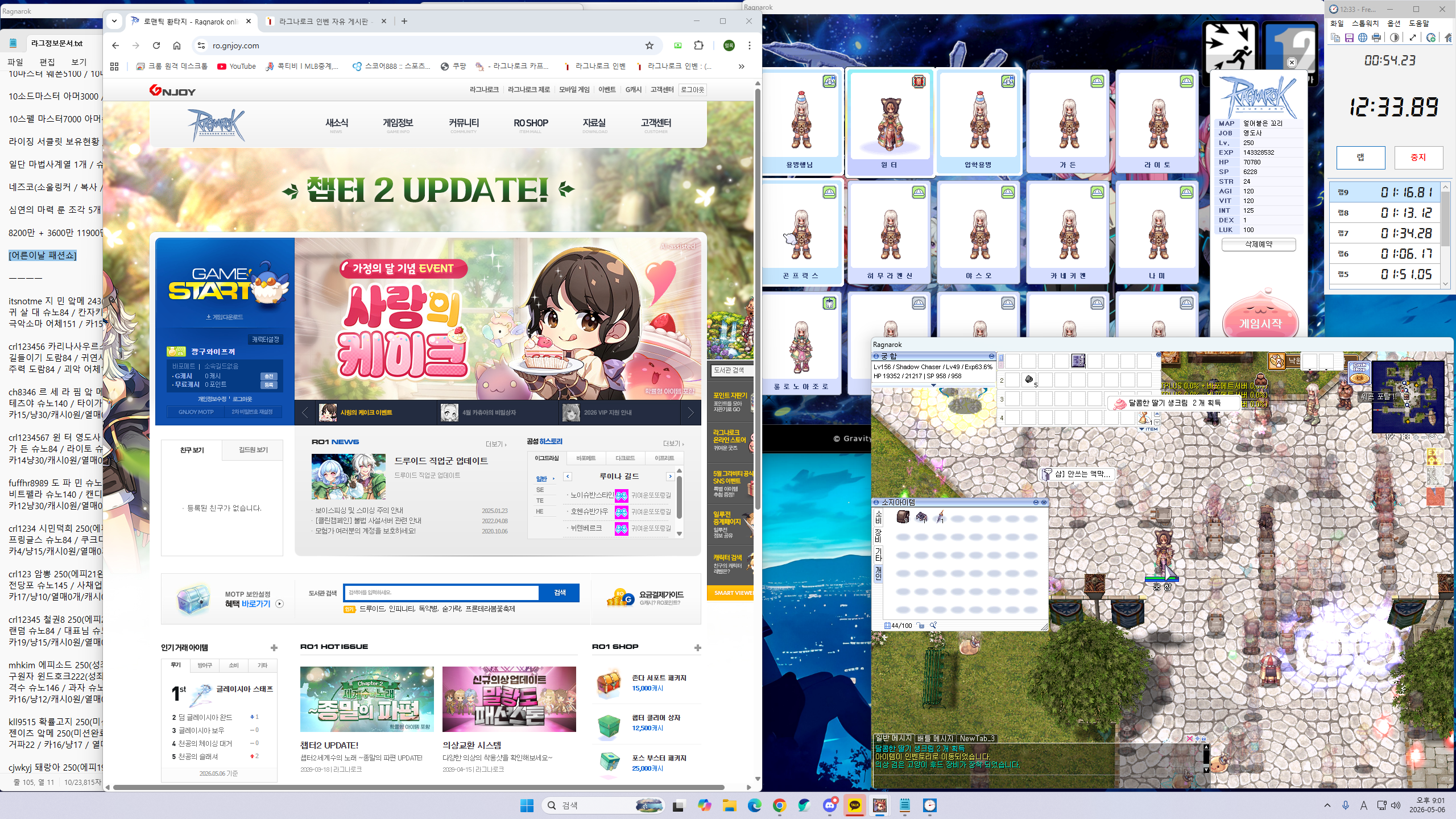Open the 스톱워치 menu in stopwatch
The width and height of the screenshot is (1456, 819).
(1365, 23)
